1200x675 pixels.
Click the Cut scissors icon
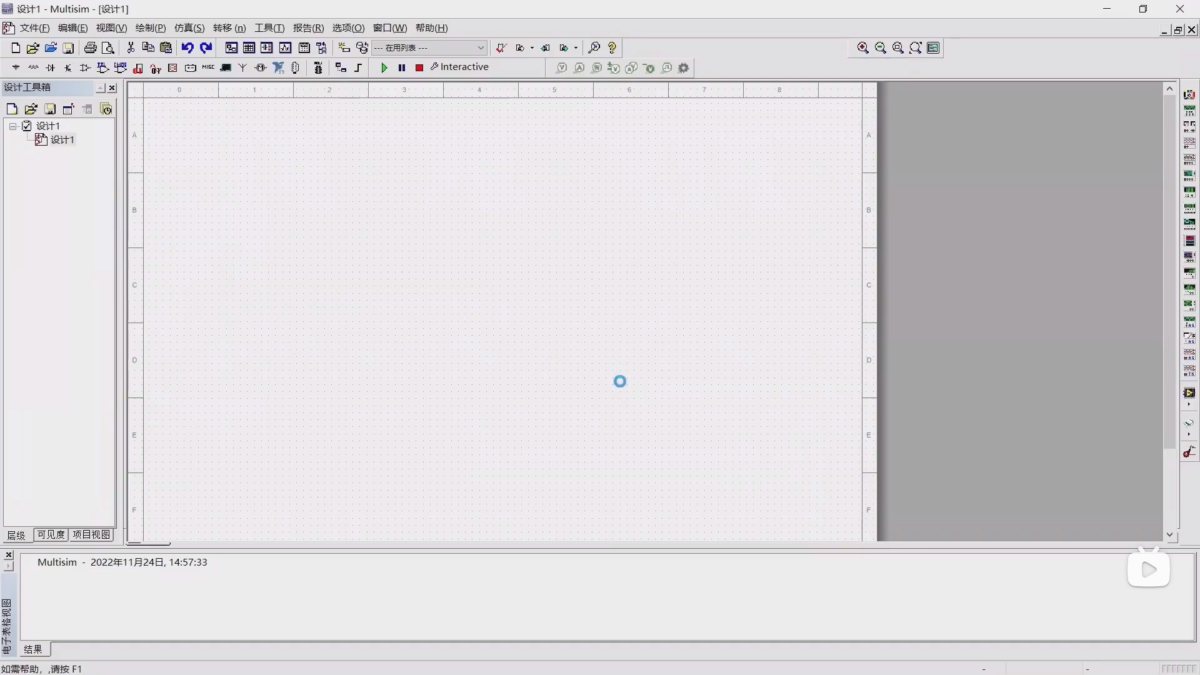[130, 48]
